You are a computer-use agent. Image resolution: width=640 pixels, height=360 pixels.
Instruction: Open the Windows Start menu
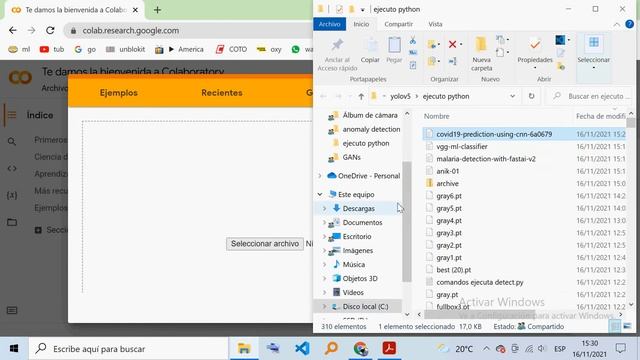point(14,349)
